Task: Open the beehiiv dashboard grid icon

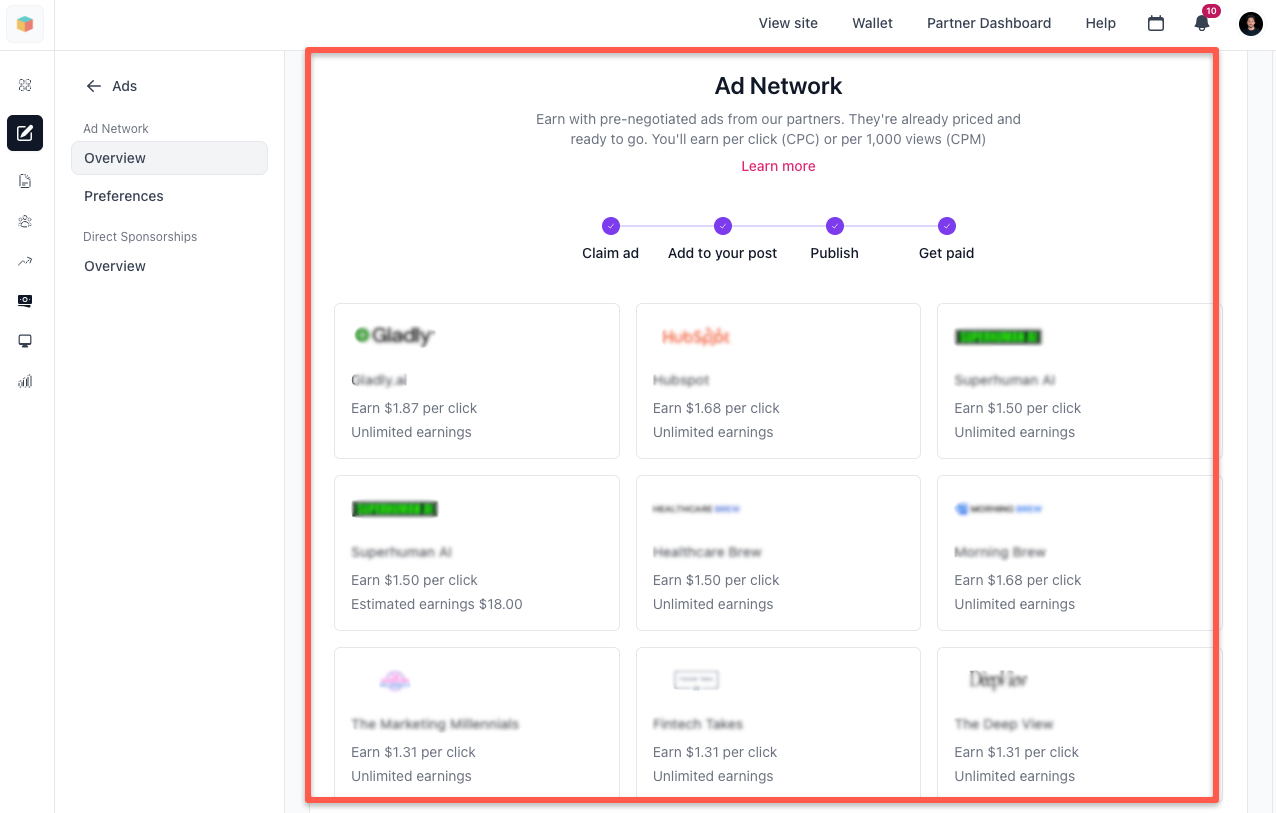Action: click(24, 85)
